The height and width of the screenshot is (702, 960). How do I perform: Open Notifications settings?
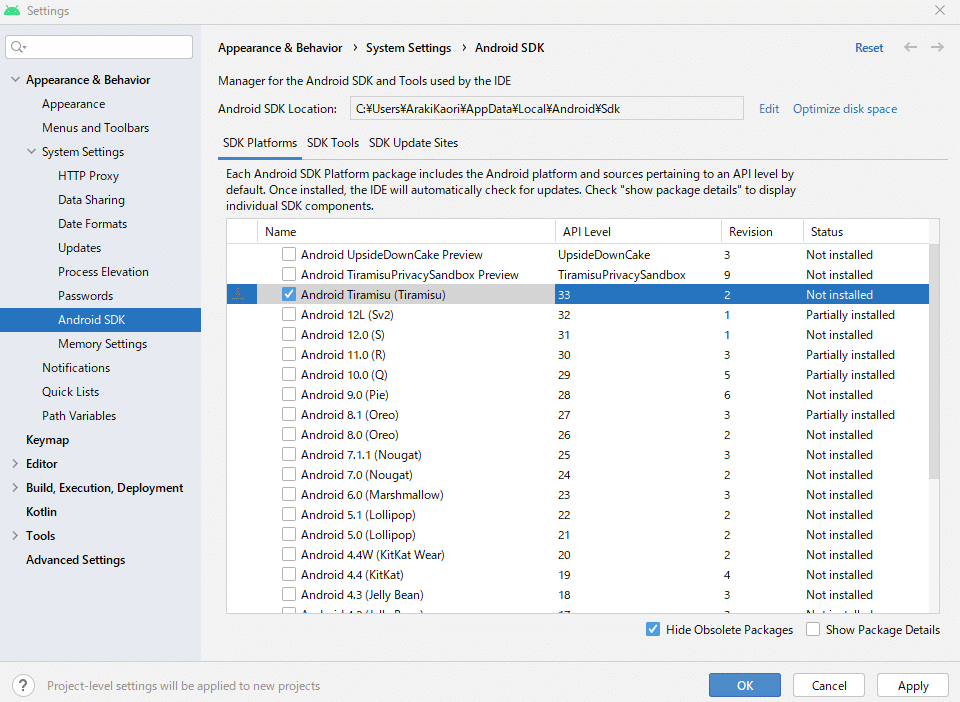[76, 367]
